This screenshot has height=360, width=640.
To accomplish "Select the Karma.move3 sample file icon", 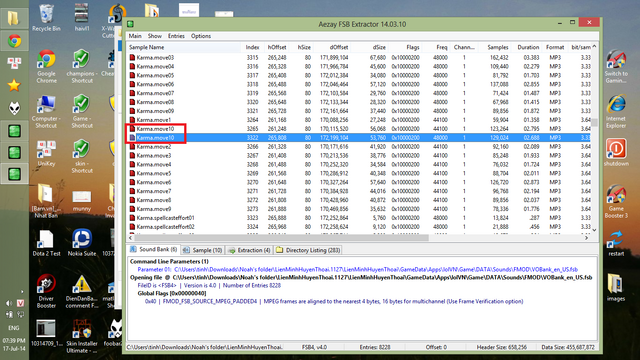I will tap(132, 156).
